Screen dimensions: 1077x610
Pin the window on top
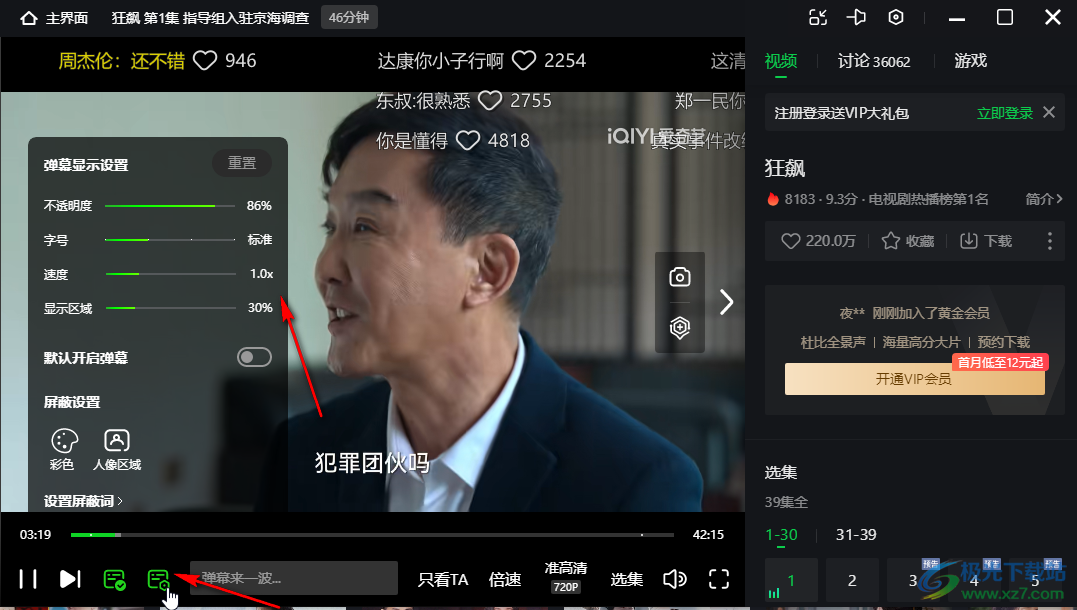[857, 17]
